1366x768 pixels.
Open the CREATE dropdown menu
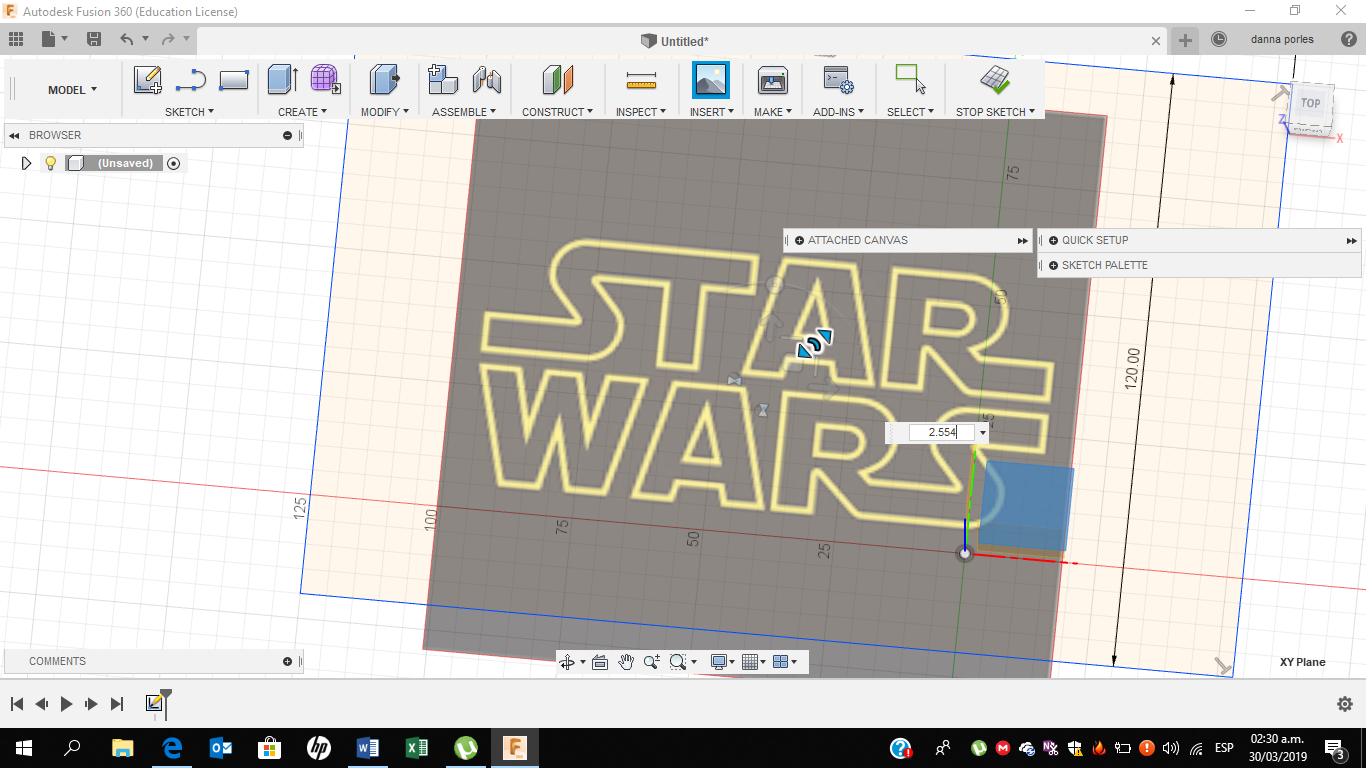303,112
